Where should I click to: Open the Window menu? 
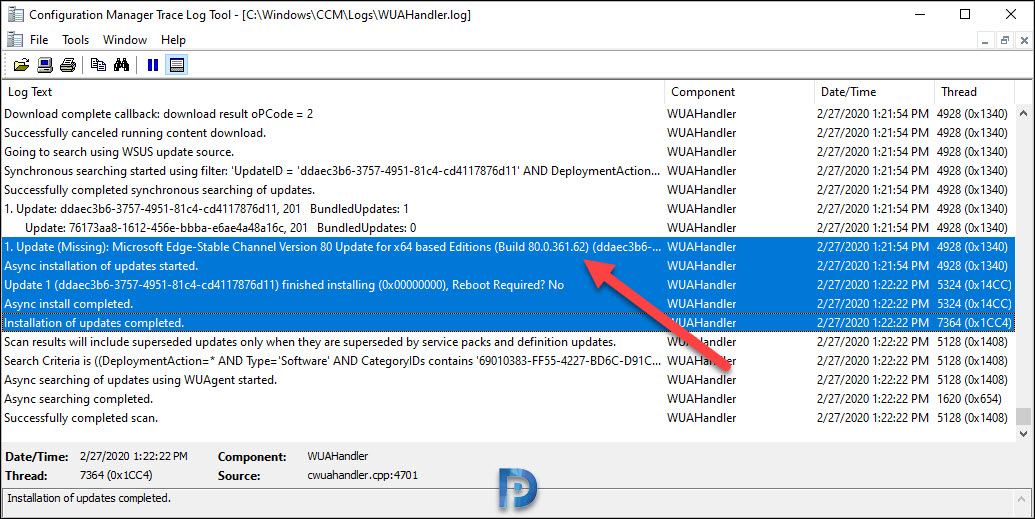point(125,40)
